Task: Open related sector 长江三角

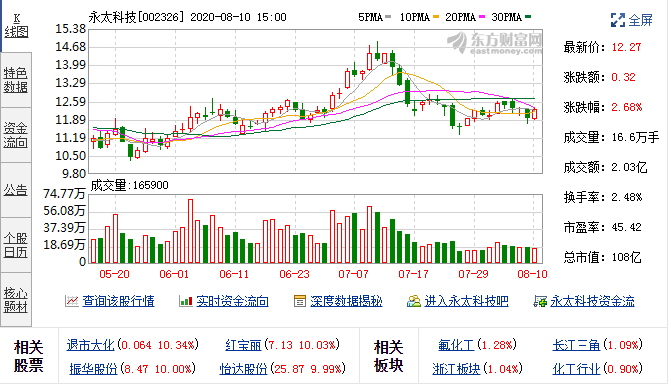Action: [x=576, y=345]
